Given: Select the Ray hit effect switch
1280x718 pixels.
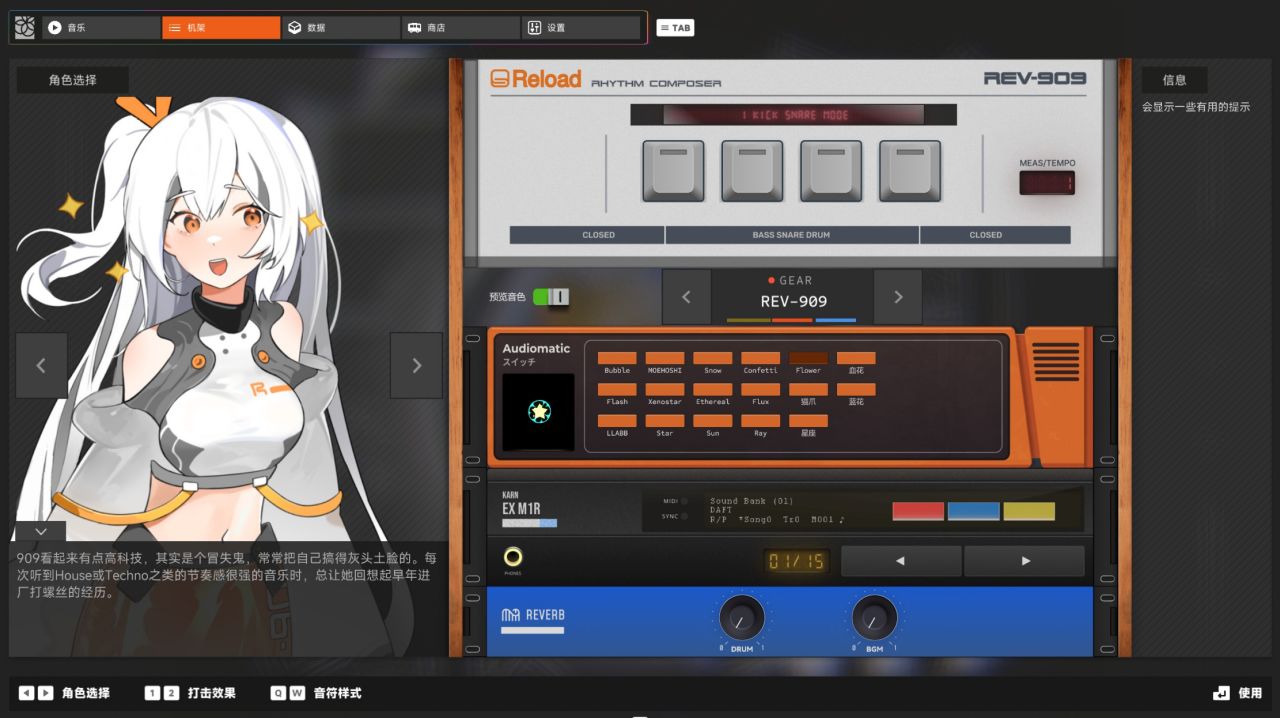Looking at the screenshot, I should [761, 421].
